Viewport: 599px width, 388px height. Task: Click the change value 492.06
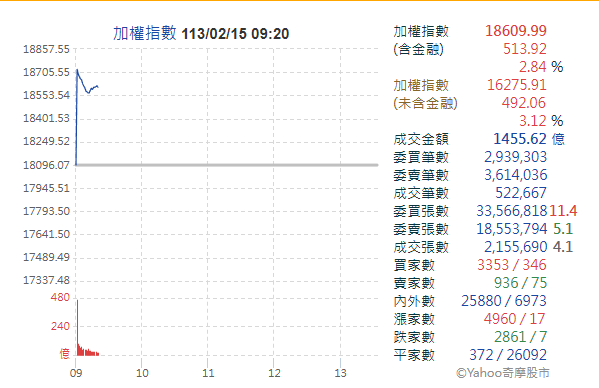click(x=524, y=103)
